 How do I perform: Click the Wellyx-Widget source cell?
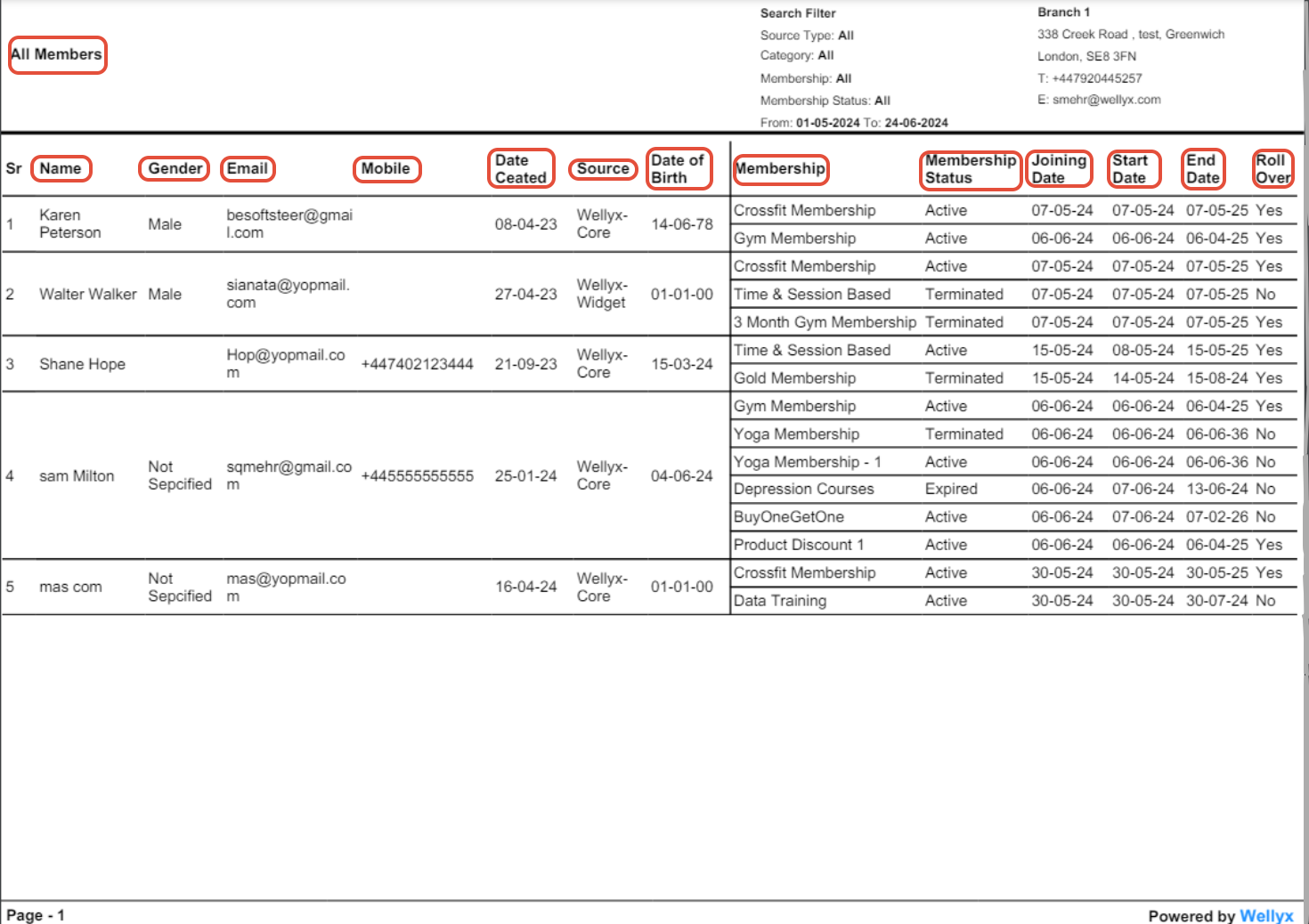602,294
